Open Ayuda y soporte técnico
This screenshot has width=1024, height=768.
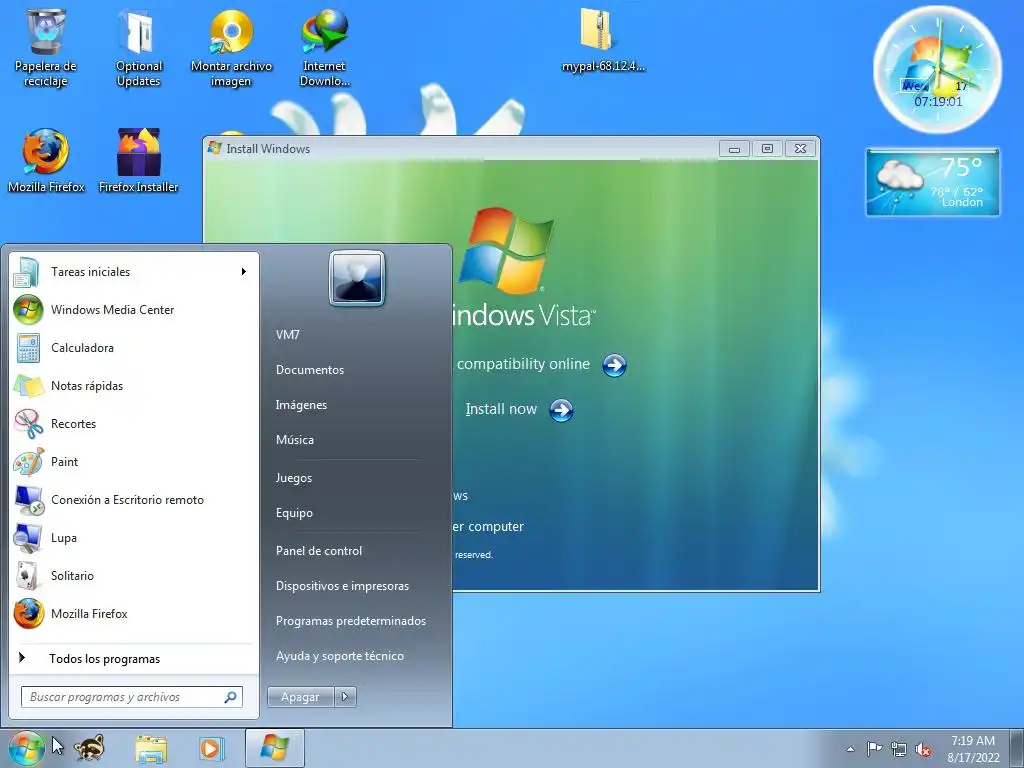[x=340, y=656]
